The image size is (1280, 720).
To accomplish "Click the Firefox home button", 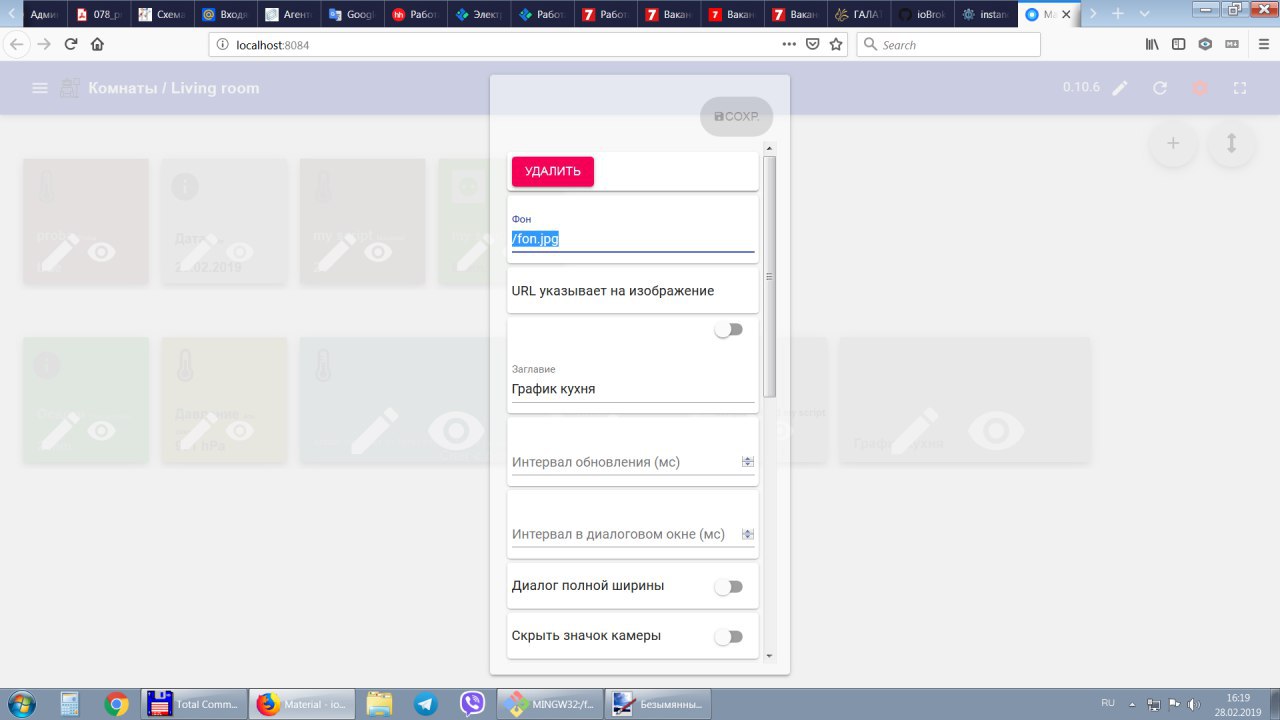I will click(x=97, y=44).
